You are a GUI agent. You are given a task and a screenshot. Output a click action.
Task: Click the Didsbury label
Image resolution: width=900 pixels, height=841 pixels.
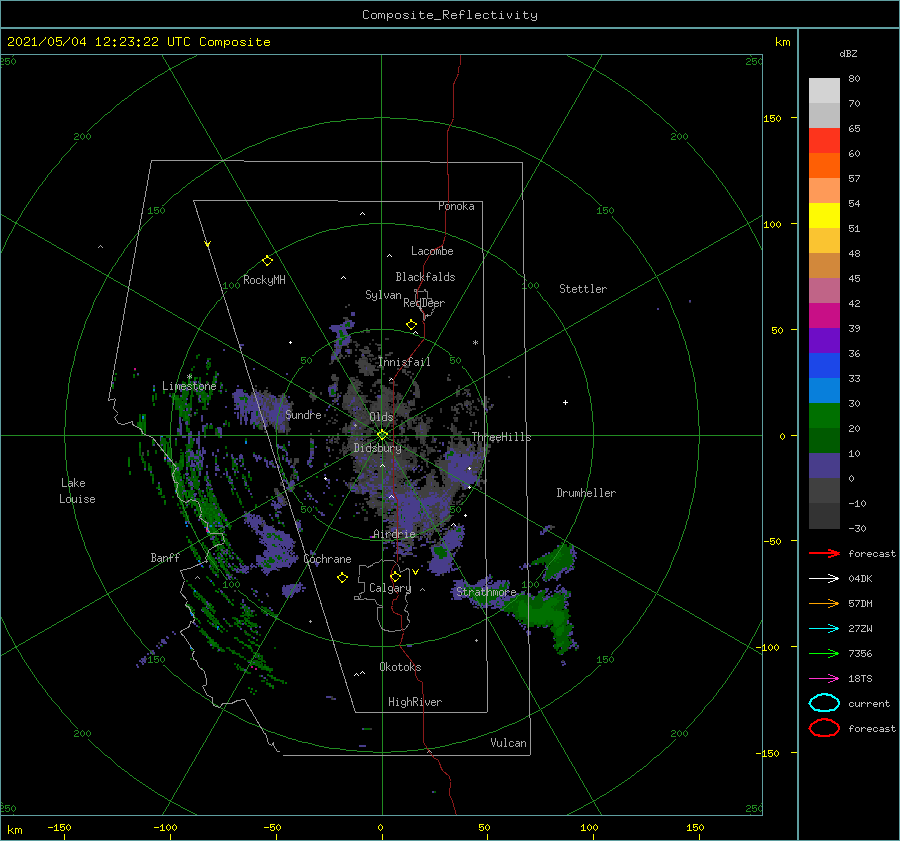pos(378,448)
